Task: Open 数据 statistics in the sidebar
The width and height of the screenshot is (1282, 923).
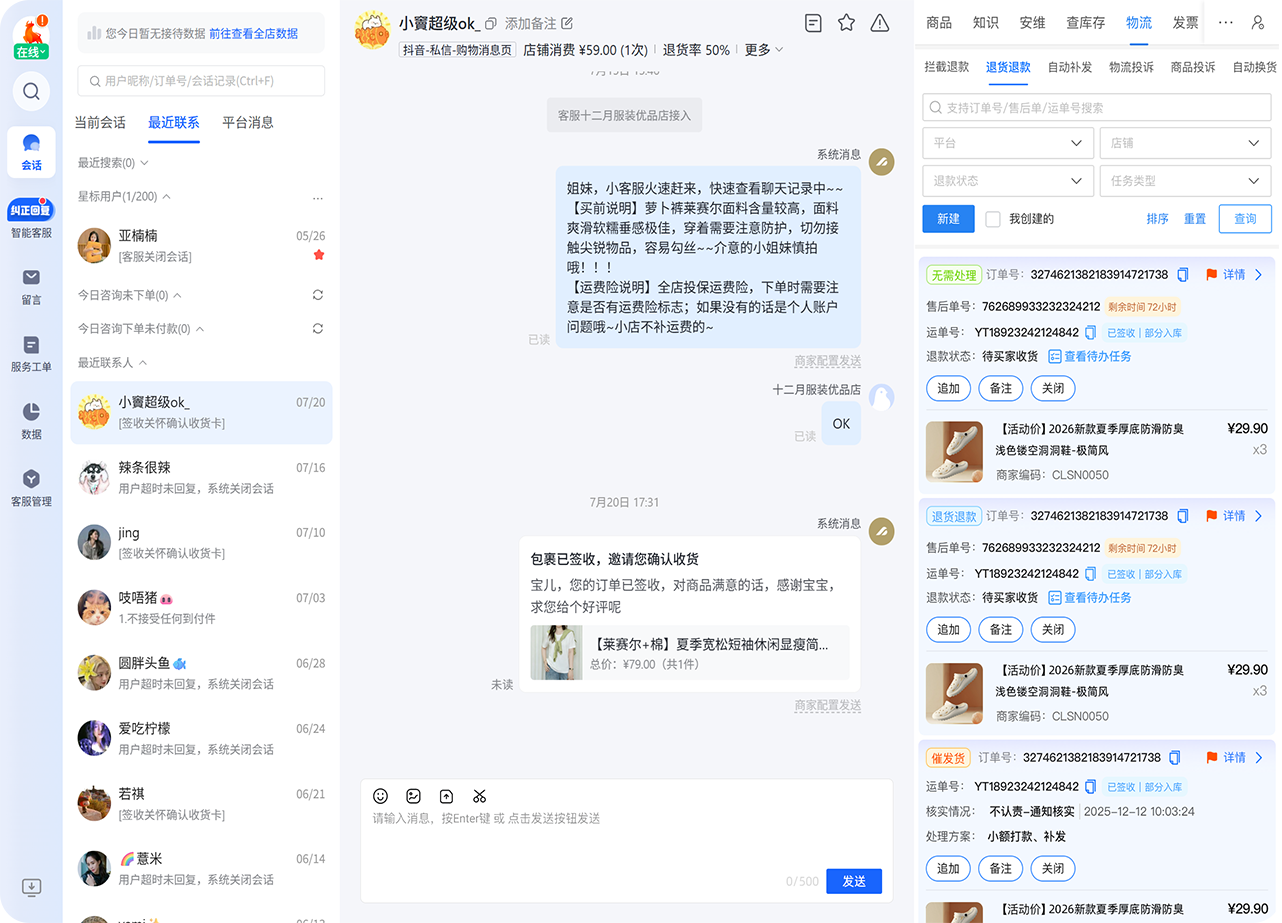Action: [x=31, y=421]
